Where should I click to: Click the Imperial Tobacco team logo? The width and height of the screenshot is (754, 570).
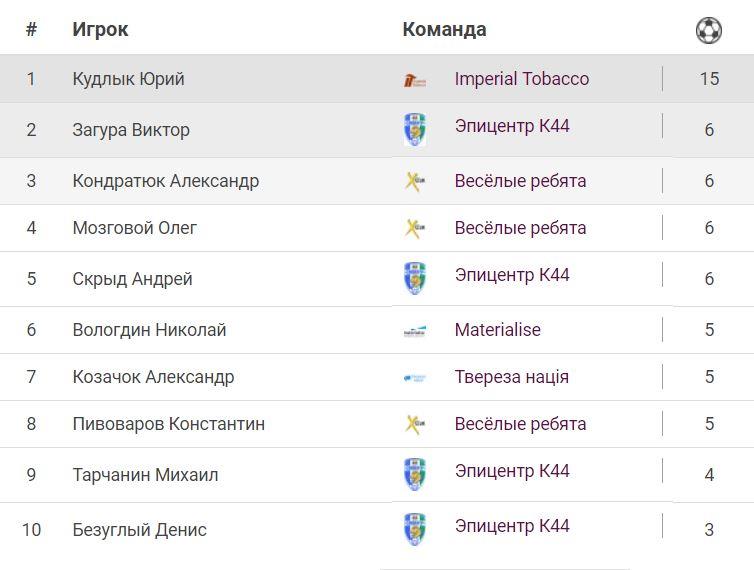[415, 80]
